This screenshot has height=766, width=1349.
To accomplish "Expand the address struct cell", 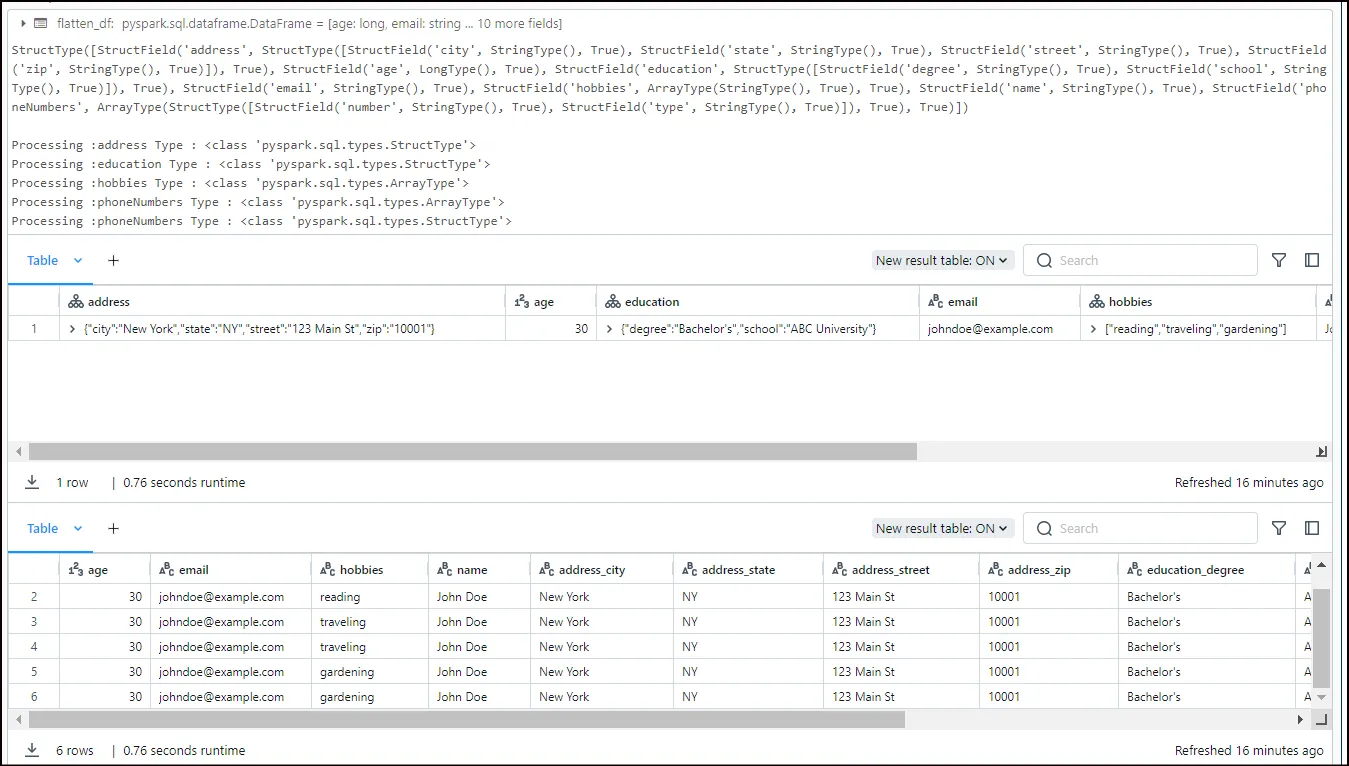I will pyautogui.click(x=73, y=328).
